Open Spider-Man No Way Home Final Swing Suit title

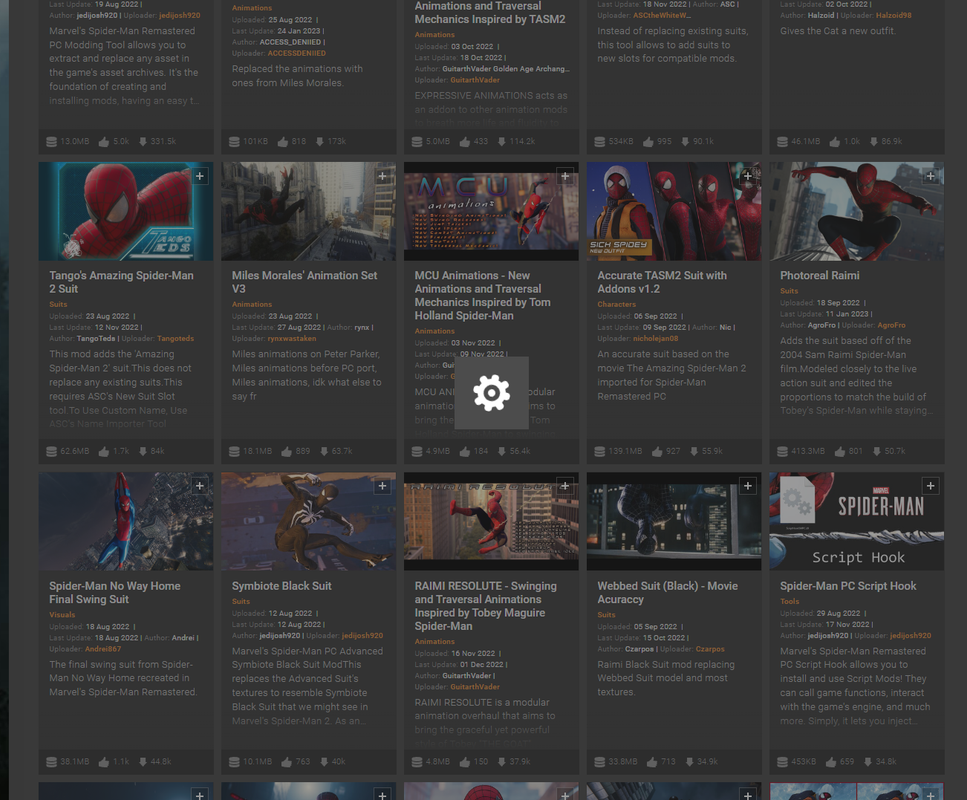pos(115,592)
